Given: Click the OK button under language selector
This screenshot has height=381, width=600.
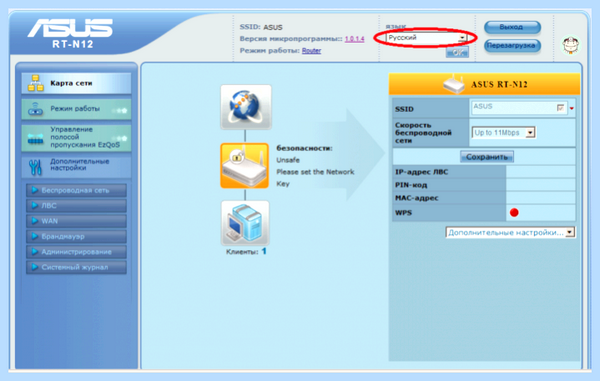Looking at the screenshot, I should pyautogui.click(x=457, y=52).
